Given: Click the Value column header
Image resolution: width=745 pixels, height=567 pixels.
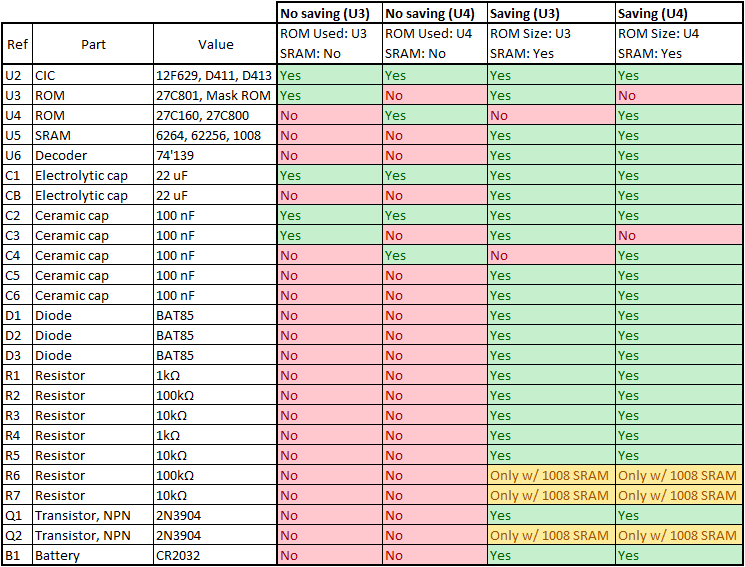Looking at the screenshot, I should click(215, 44).
